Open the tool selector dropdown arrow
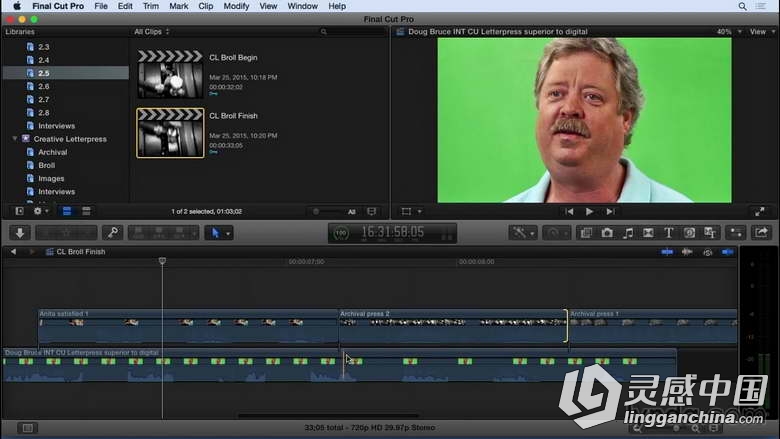This screenshot has height=439, width=780. [x=228, y=233]
